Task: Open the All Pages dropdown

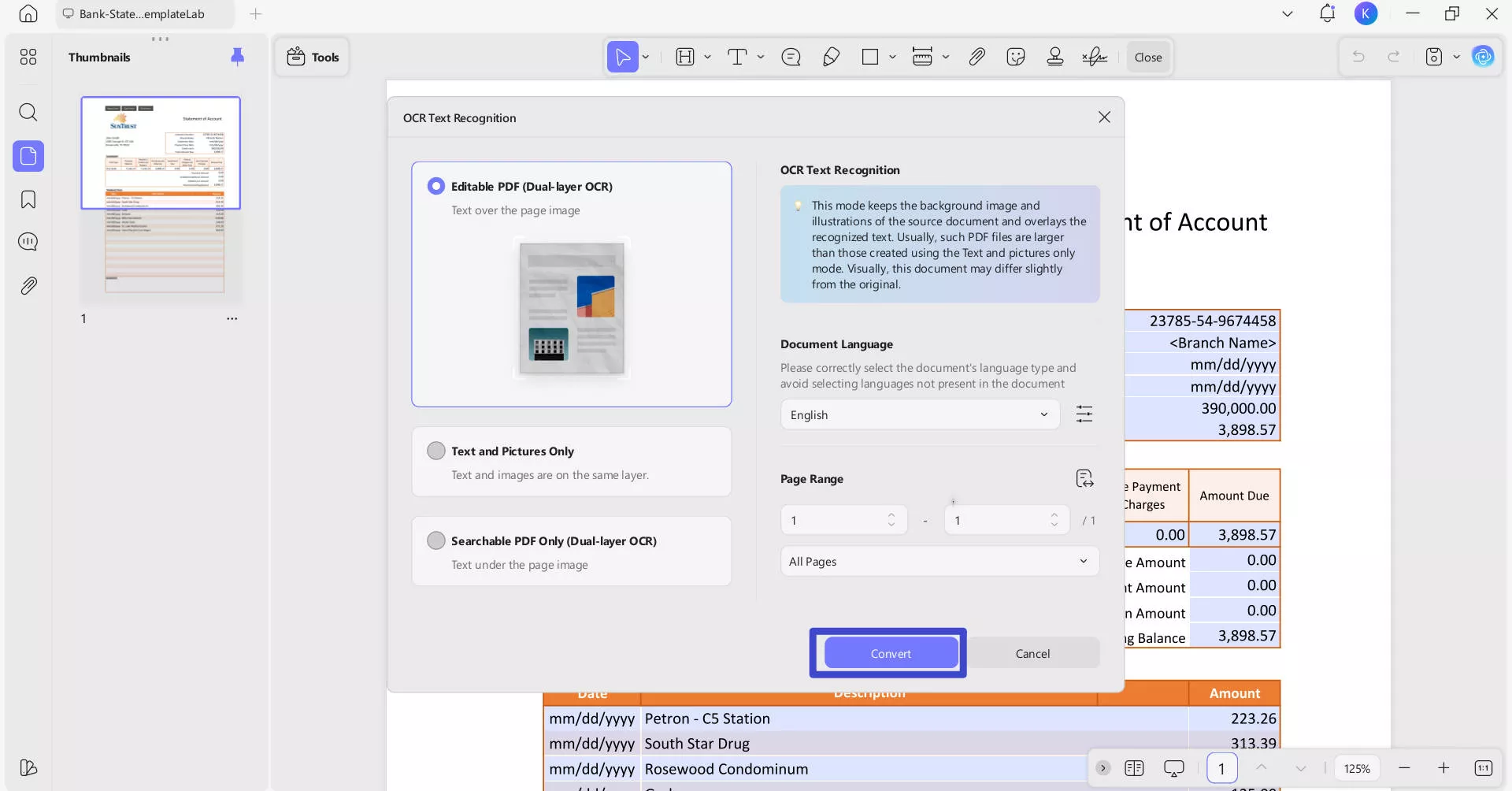Action: [939, 562]
